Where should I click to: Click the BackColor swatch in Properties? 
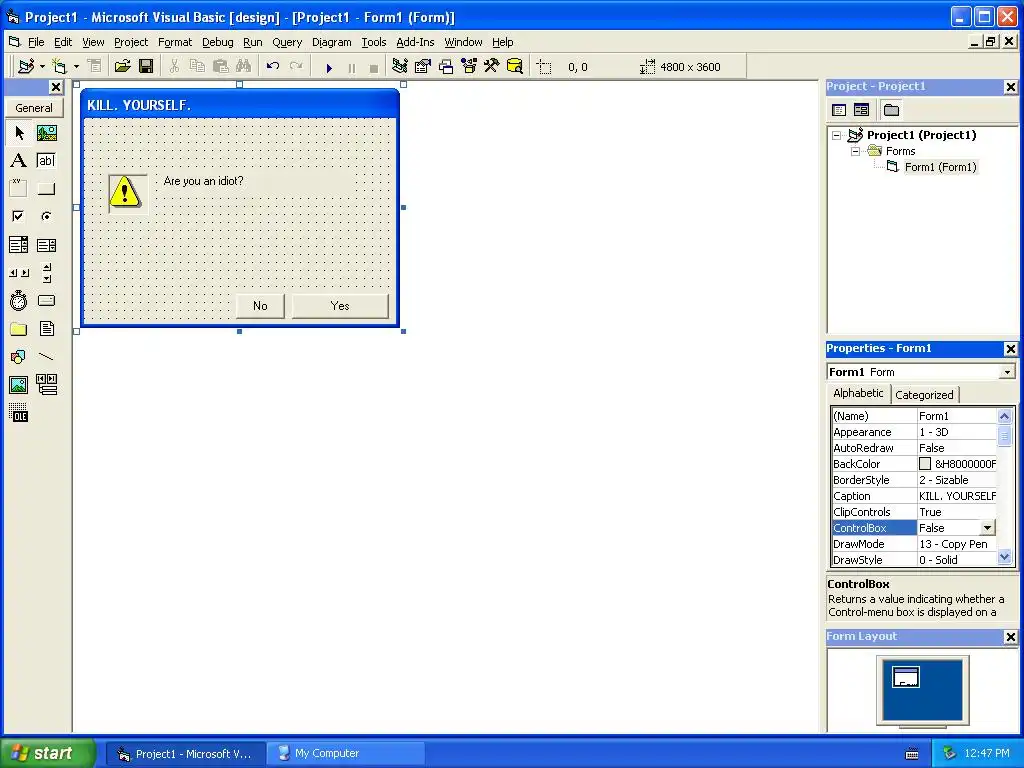(925, 464)
